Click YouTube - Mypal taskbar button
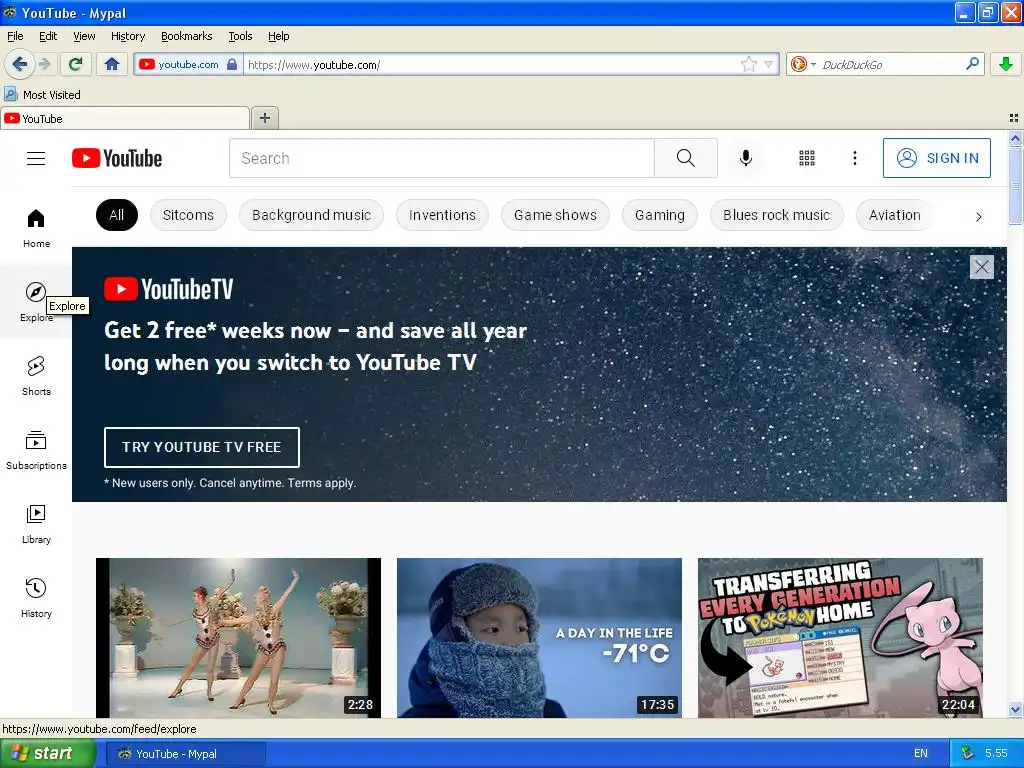The image size is (1024, 768). 185,754
